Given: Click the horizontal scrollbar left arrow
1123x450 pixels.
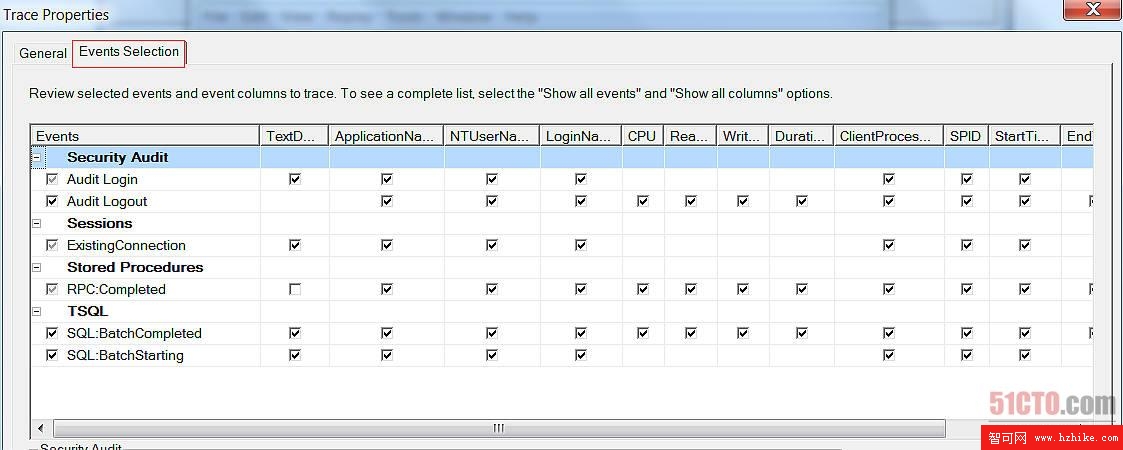Looking at the screenshot, I should coord(41,429).
